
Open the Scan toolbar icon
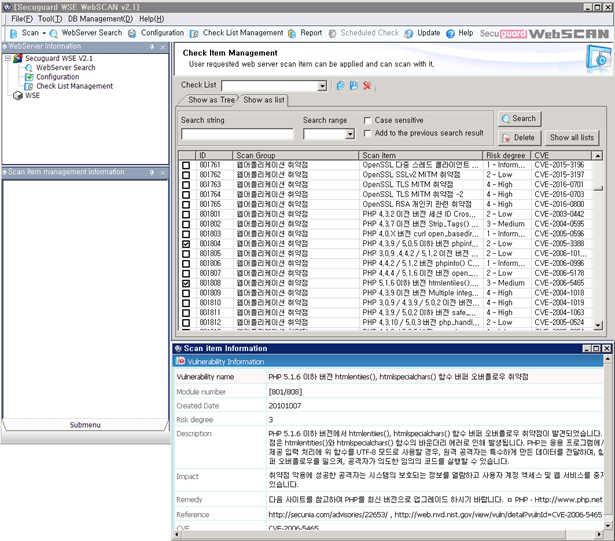click(14, 33)
